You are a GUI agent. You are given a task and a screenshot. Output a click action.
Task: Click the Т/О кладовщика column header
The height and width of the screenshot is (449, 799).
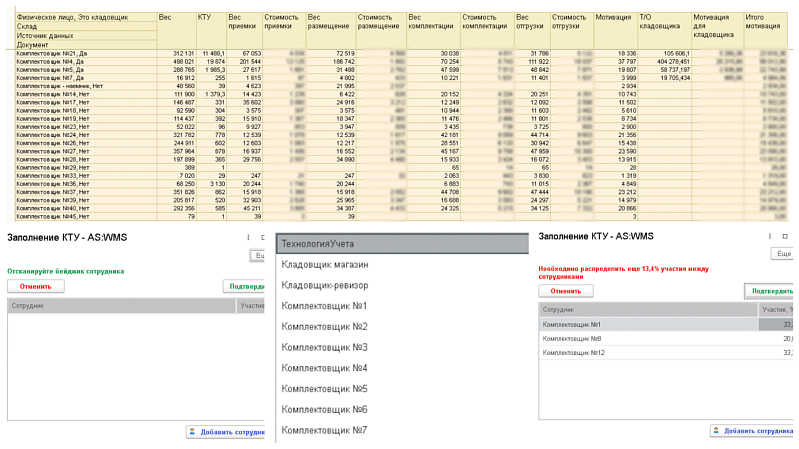[x=664, y=31]
